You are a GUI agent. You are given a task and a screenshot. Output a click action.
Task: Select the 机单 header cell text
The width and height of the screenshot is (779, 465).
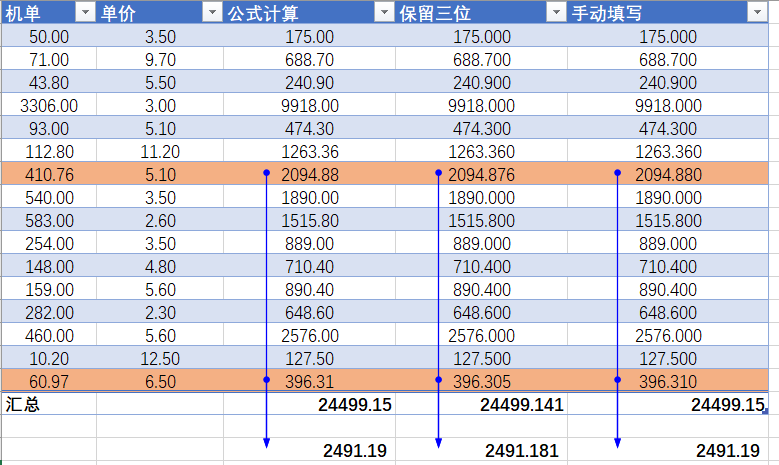click(23, 13)
